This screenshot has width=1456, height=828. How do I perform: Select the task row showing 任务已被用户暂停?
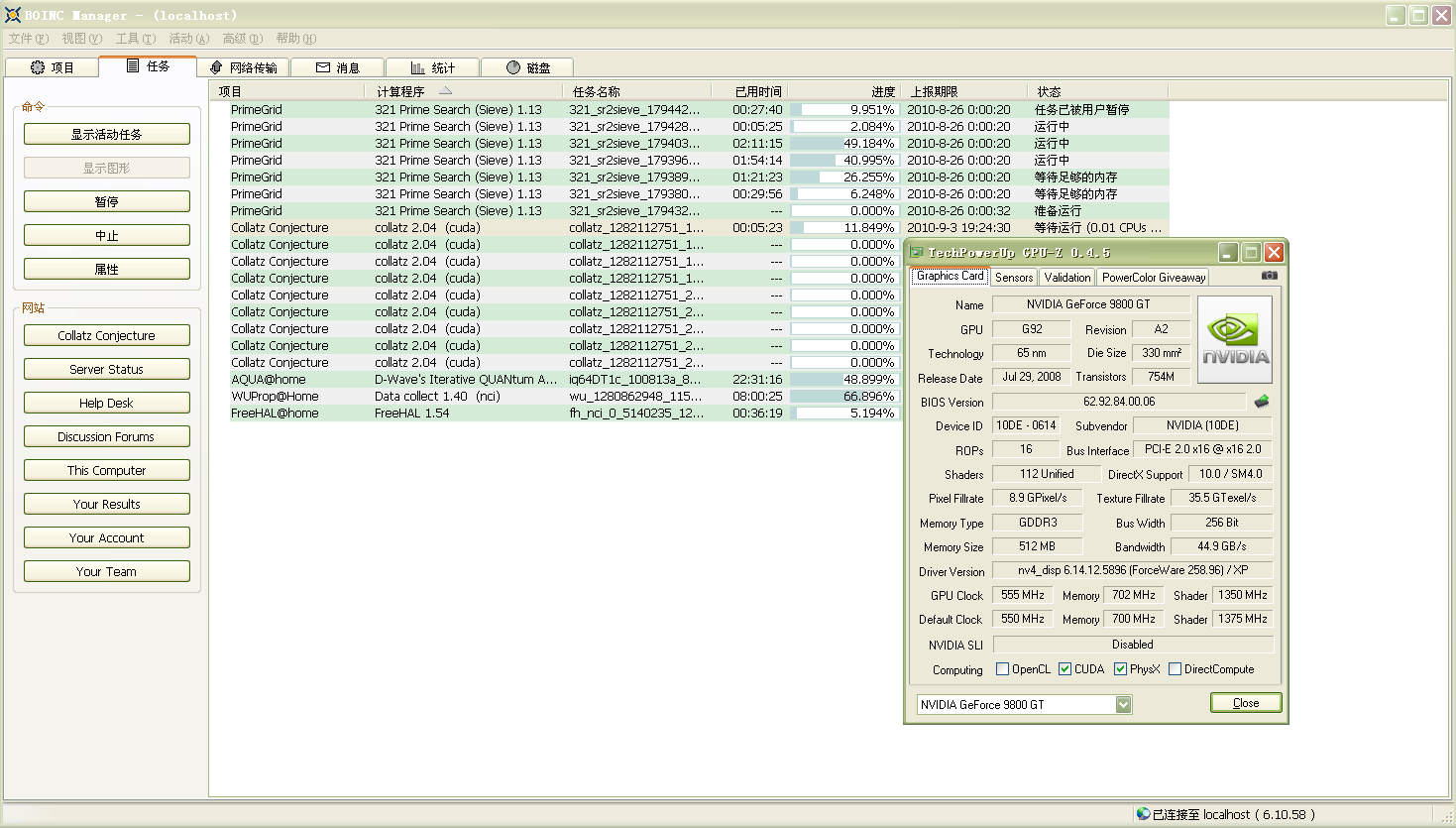(x=699, y=109)
